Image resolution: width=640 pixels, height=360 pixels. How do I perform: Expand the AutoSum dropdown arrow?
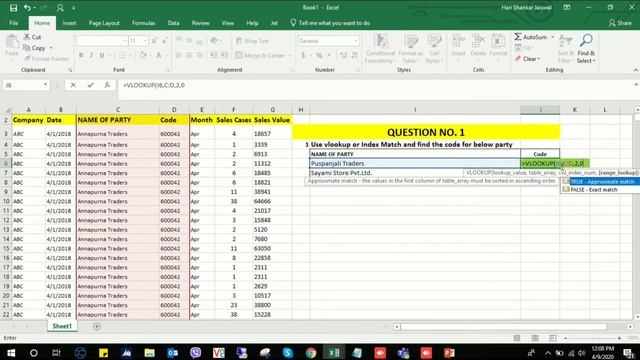(553, 37)
